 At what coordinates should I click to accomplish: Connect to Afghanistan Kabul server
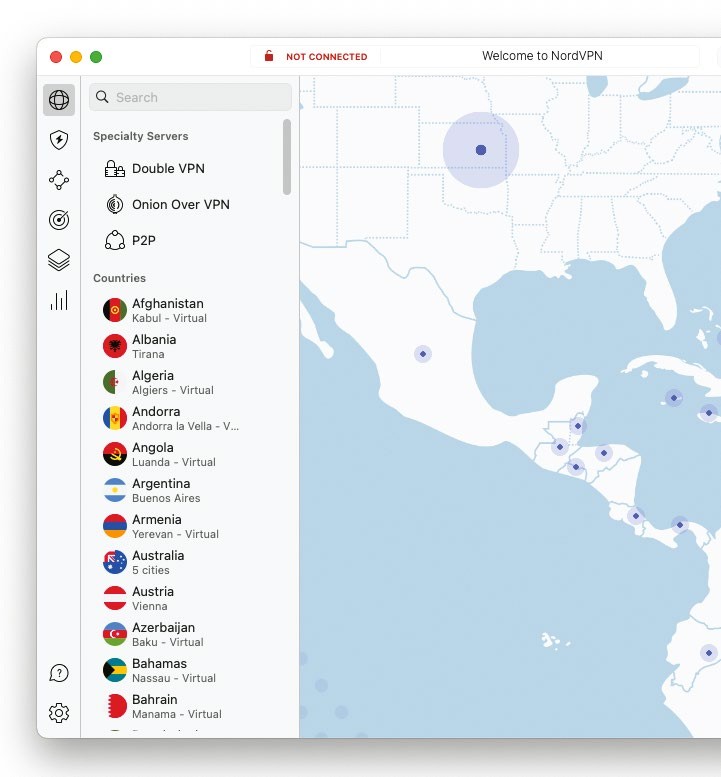[x=190, y=310]
